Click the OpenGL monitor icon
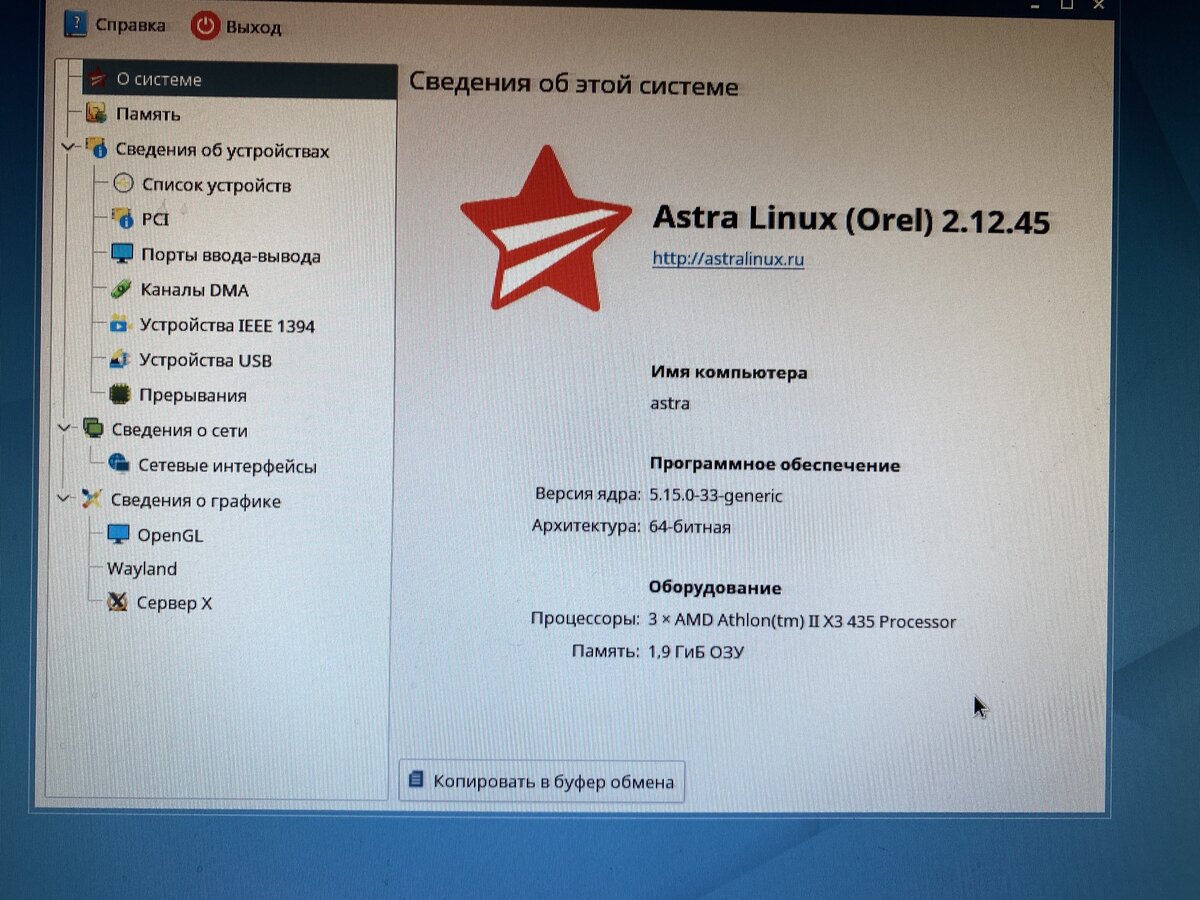The image size is (1200, 900). (118, 534)
